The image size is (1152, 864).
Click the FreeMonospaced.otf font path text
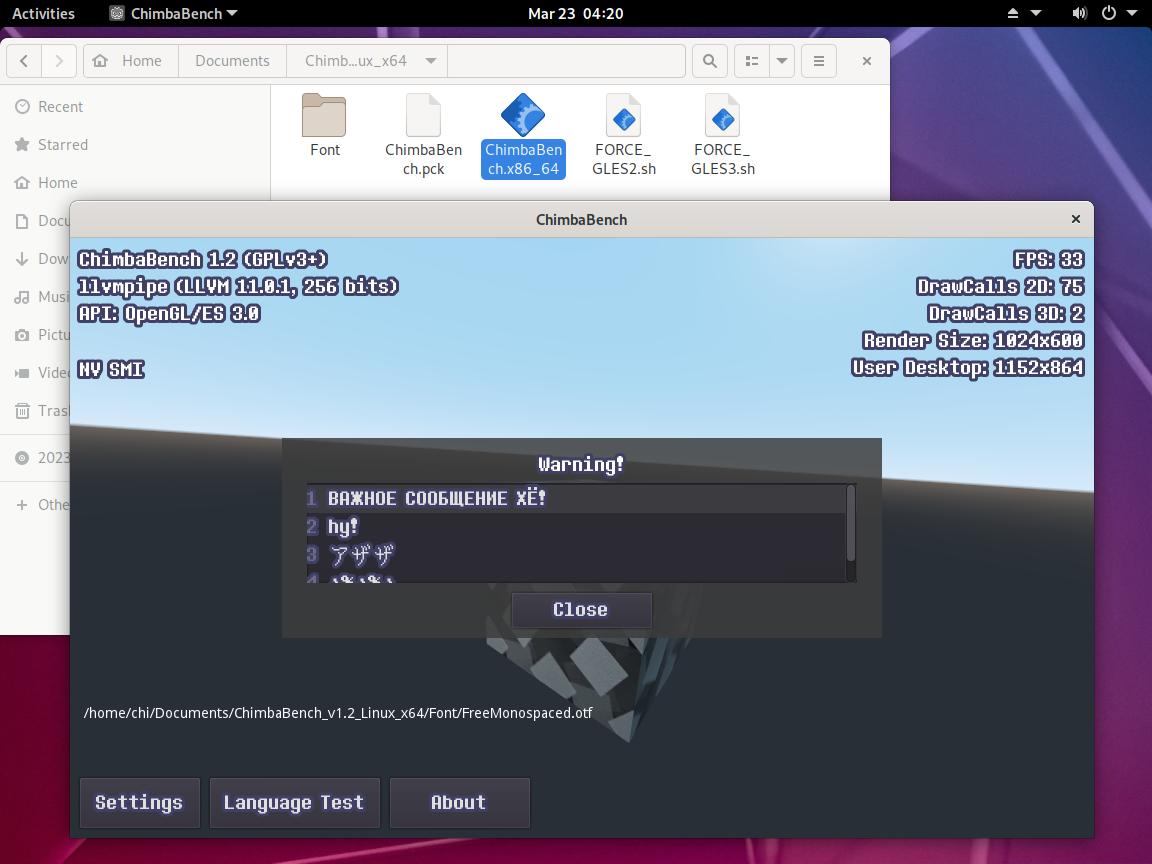click(x=338, y=713)
